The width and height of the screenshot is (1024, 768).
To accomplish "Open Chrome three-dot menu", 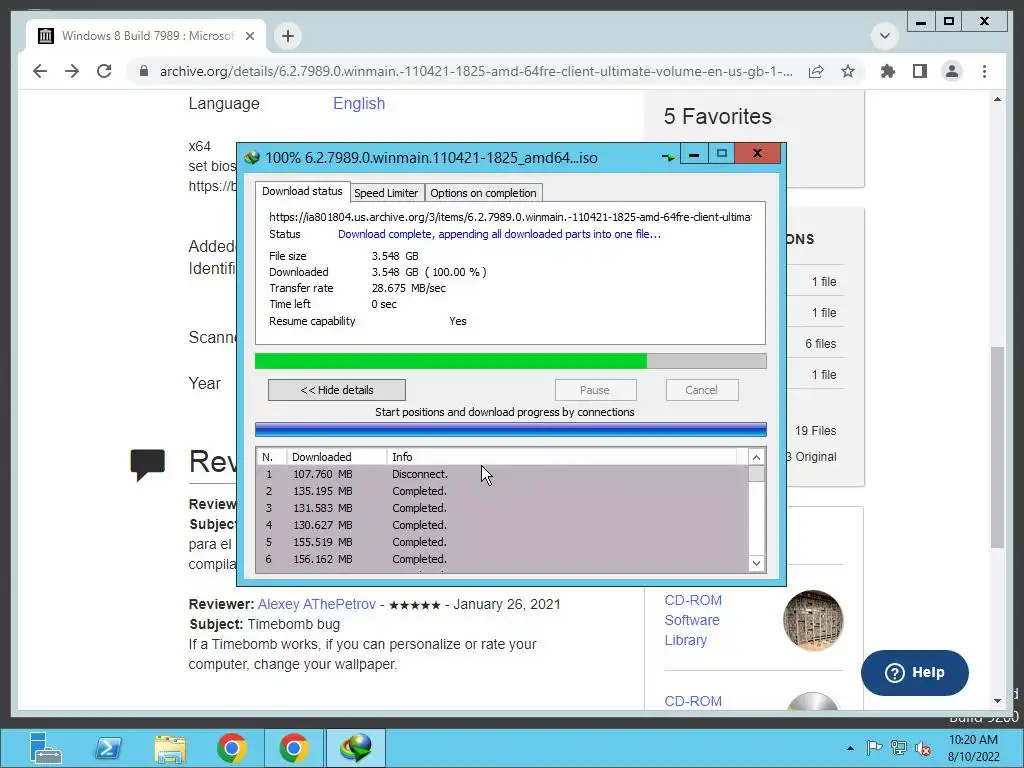I will click(x=984, y=71).
